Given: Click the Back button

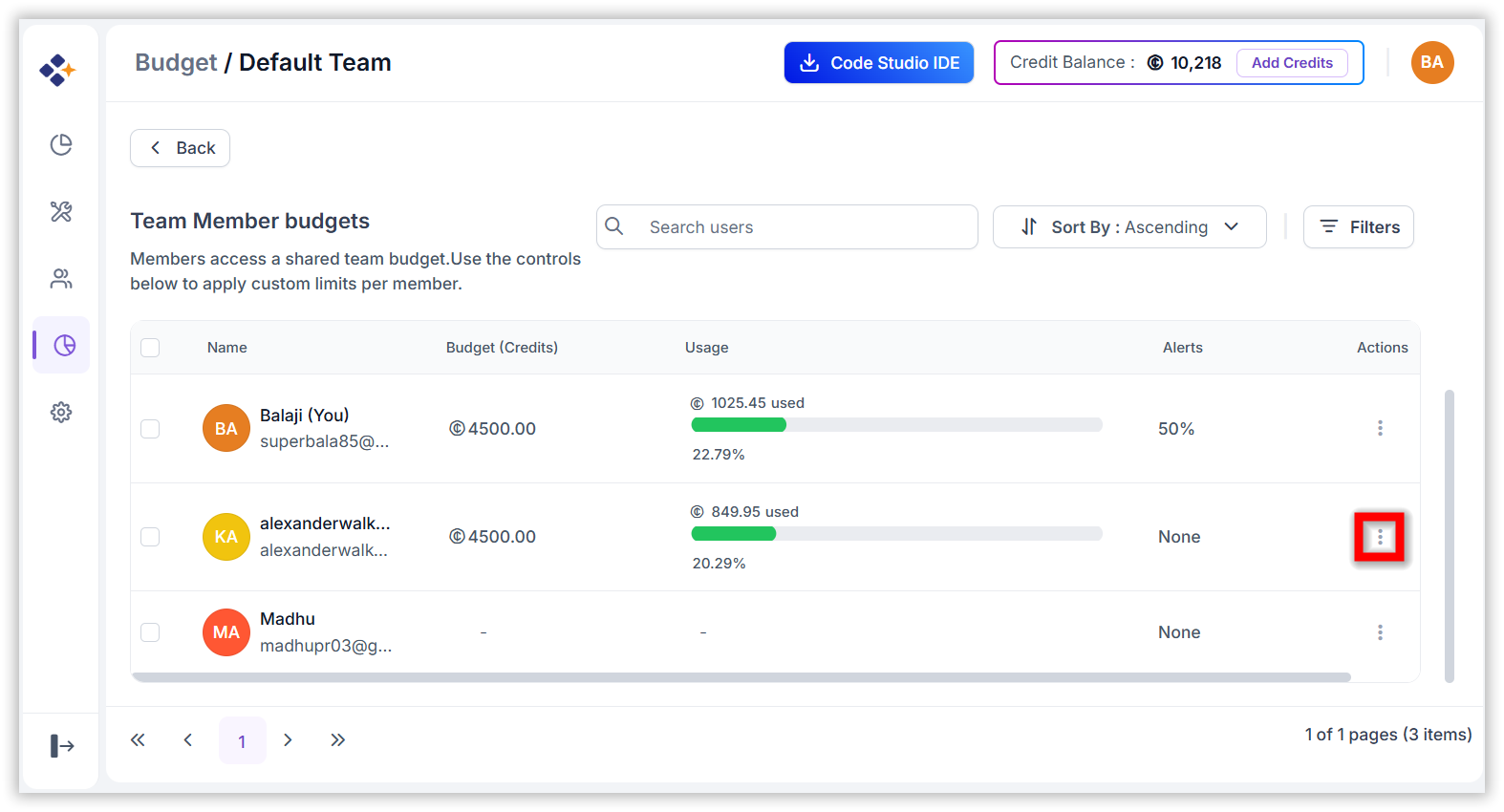Looking at the screenshot, I should point(181,148).
